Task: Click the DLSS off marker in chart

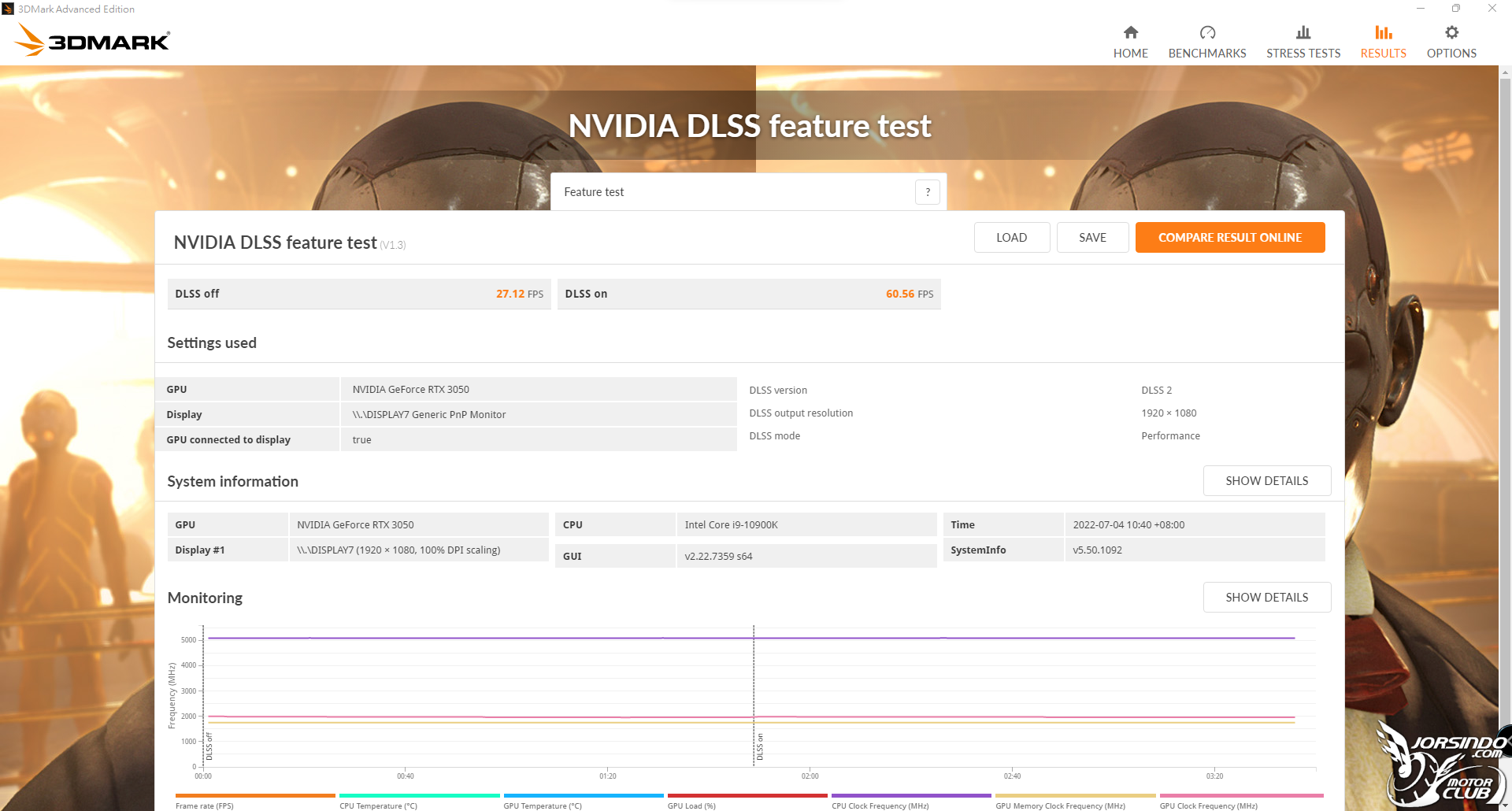Action: pos(209,746)
